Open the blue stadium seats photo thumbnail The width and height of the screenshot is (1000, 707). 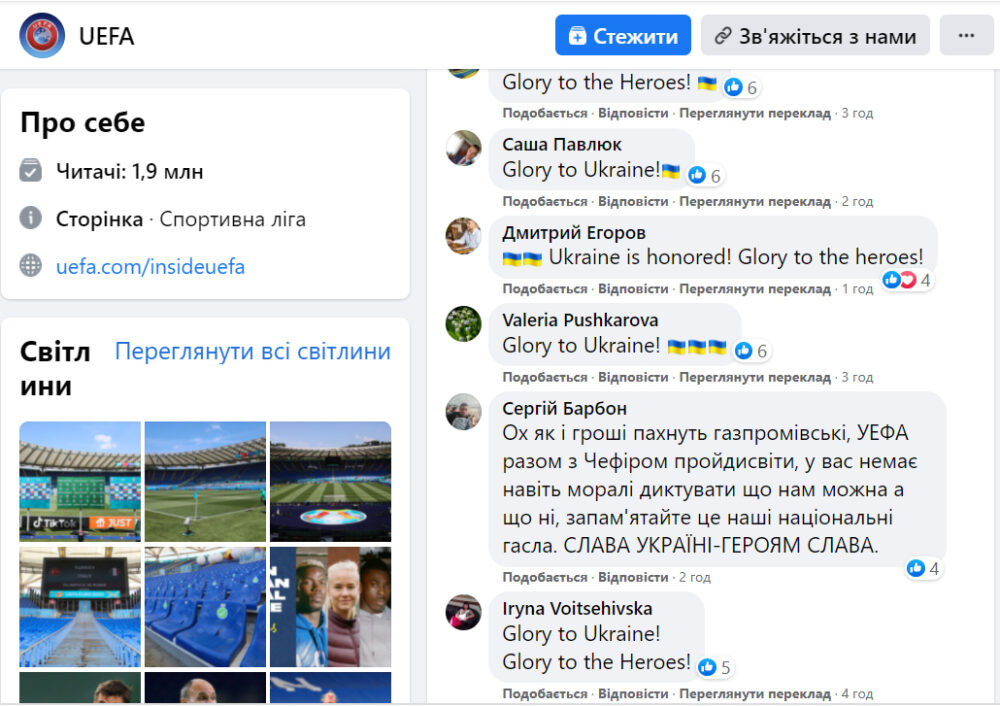(x=205, y=607)
